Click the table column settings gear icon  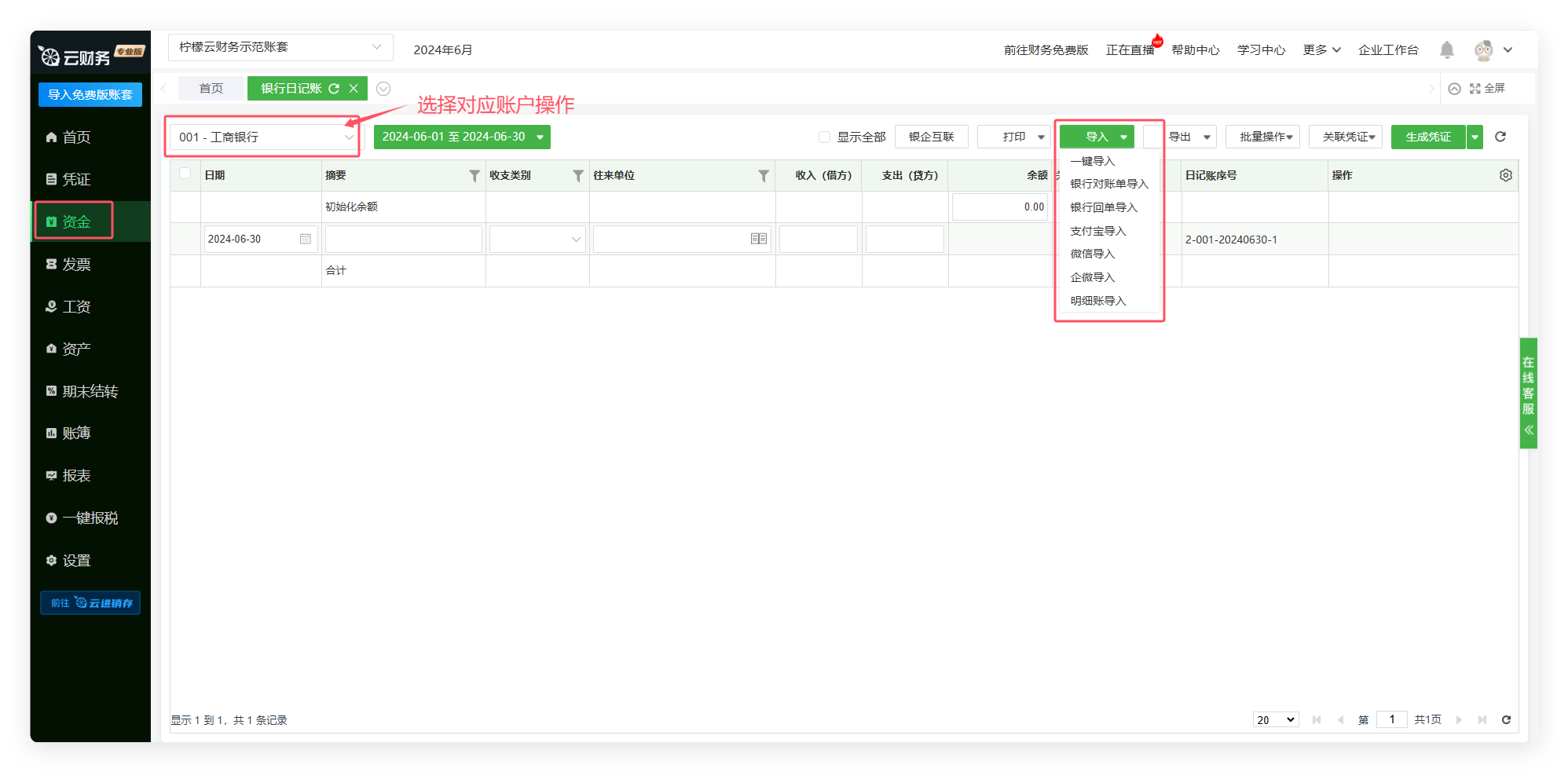click(x=1505, y=175)
